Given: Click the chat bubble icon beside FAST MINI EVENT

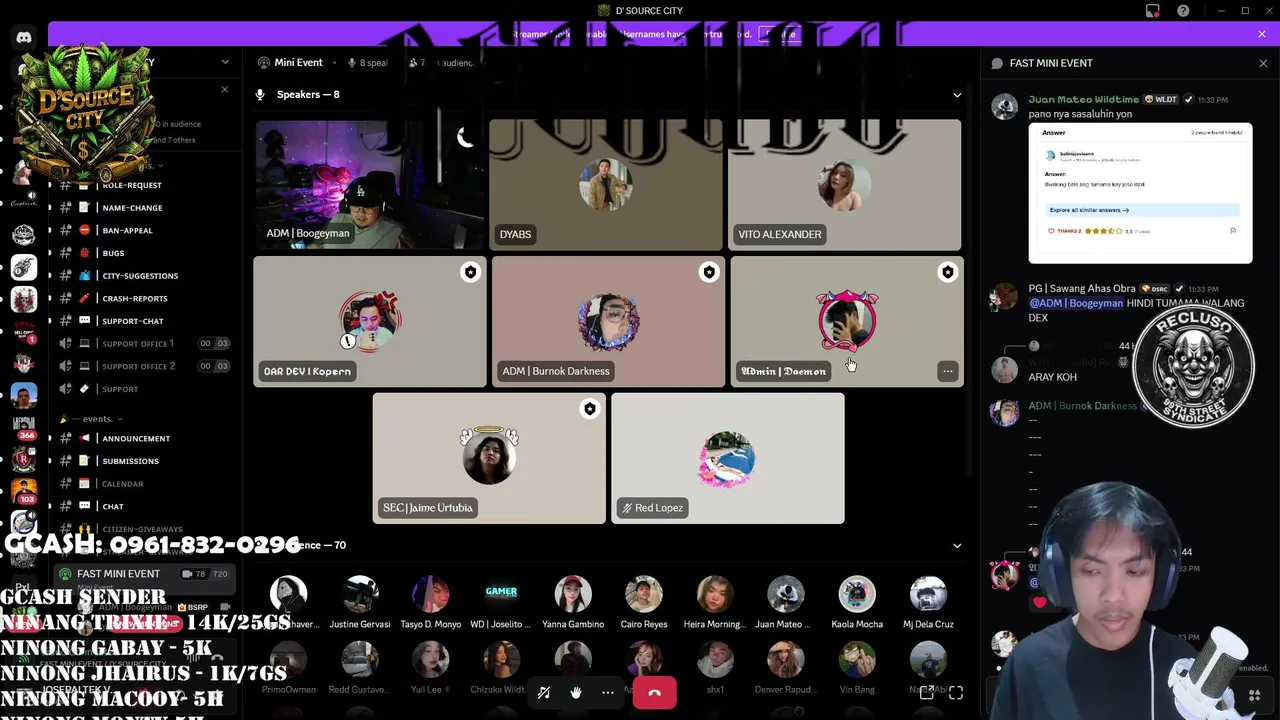Looking at the screenshot, I should pos(997,63).
